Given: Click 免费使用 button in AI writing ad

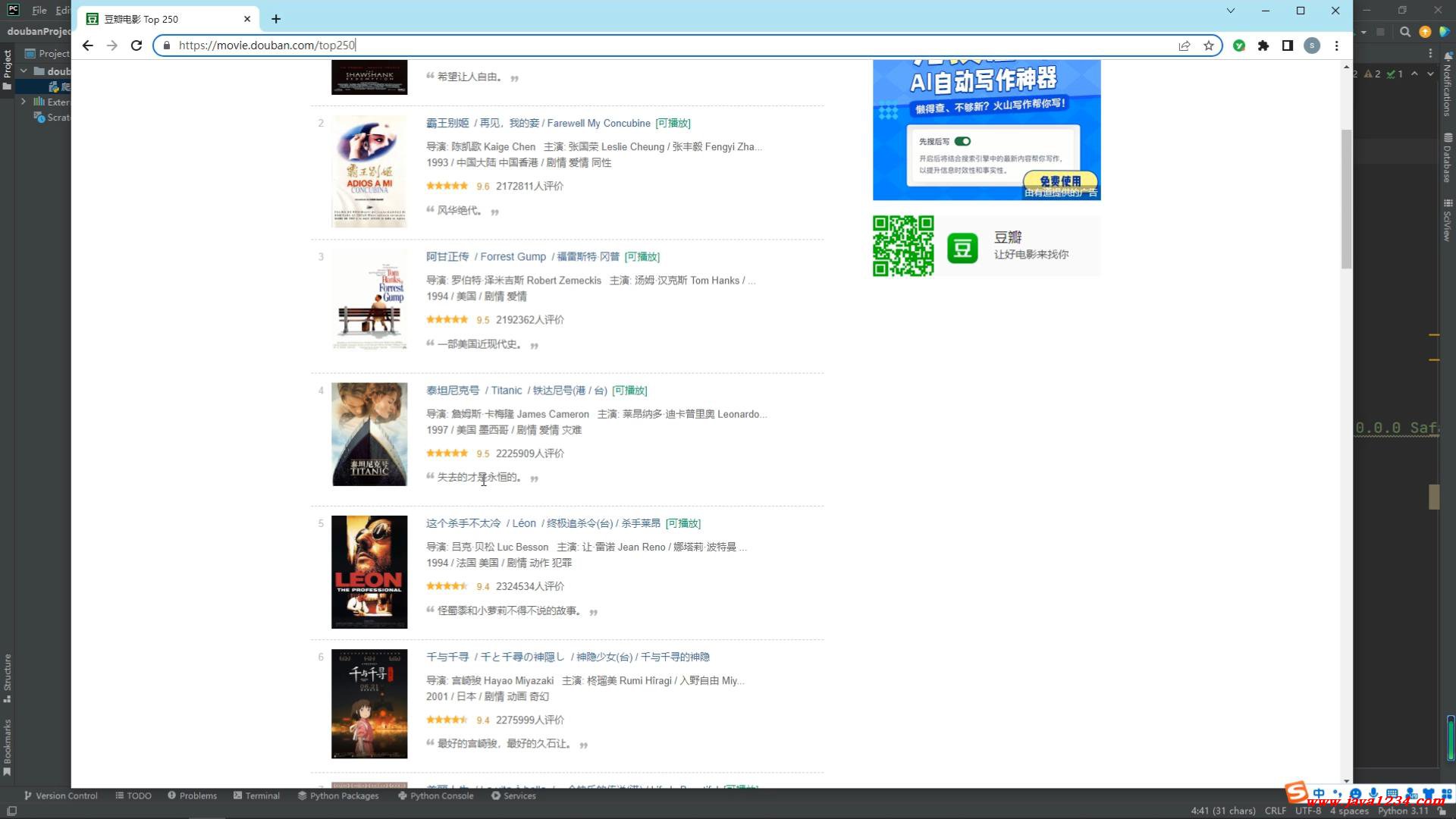Looking at the screenshot, I should pos(1060,180).
